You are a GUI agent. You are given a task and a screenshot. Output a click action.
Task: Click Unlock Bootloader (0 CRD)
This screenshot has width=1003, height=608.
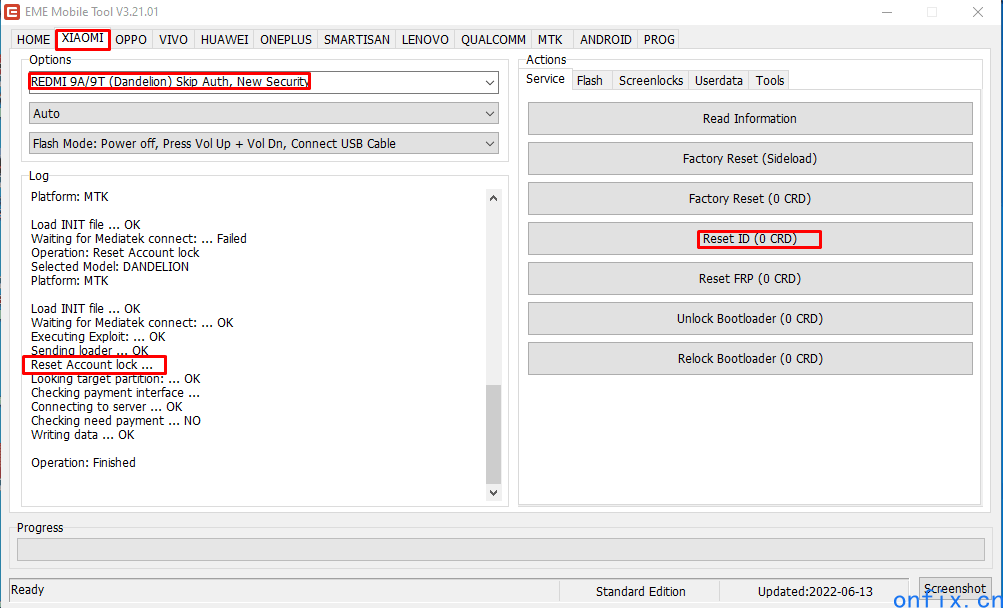point(750,319)
